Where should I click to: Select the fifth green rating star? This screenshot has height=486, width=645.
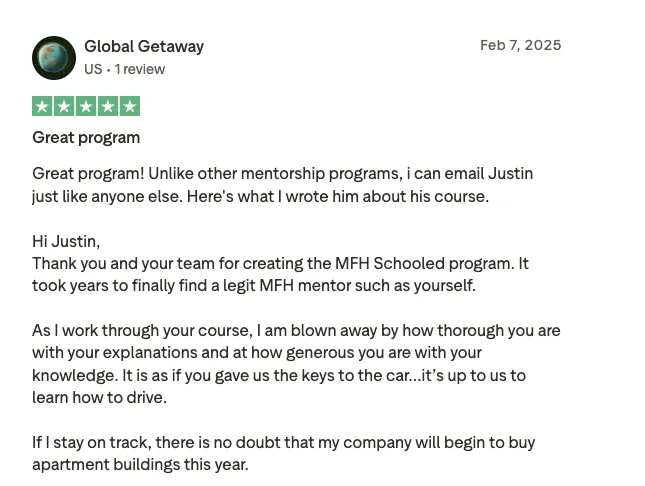coord(130,106)
